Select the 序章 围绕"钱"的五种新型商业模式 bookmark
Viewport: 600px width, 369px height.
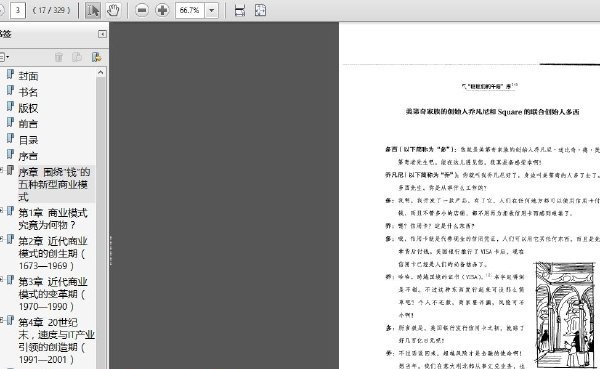coord(54,184)
